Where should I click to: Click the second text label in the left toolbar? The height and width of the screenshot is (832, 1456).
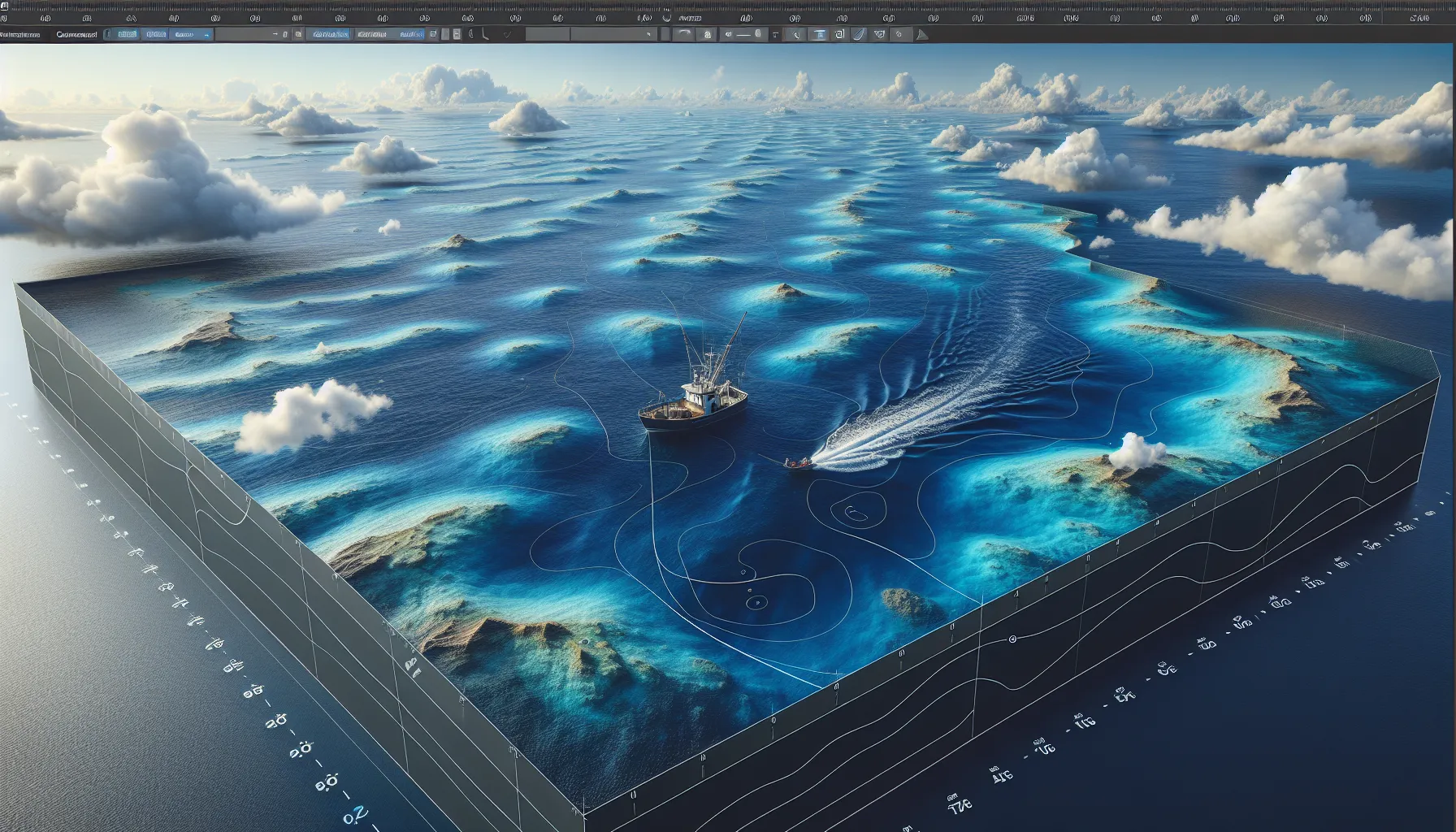coord(77,34)
